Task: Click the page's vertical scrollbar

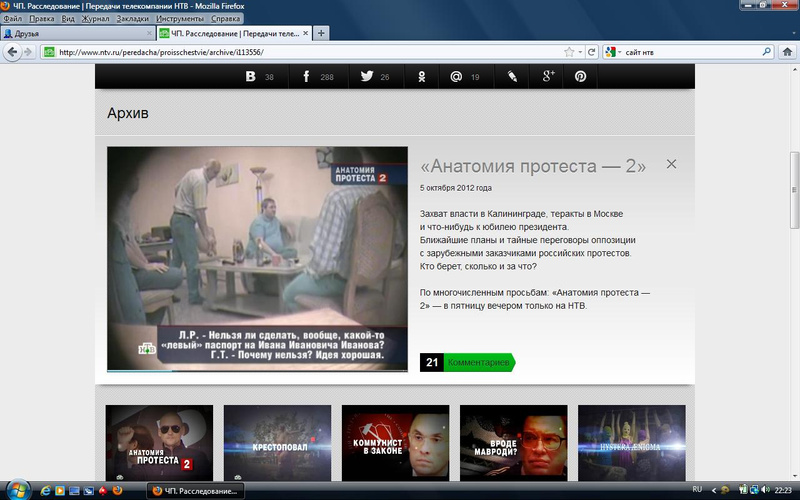Action: pyautogui.click(x=794, y=180)
